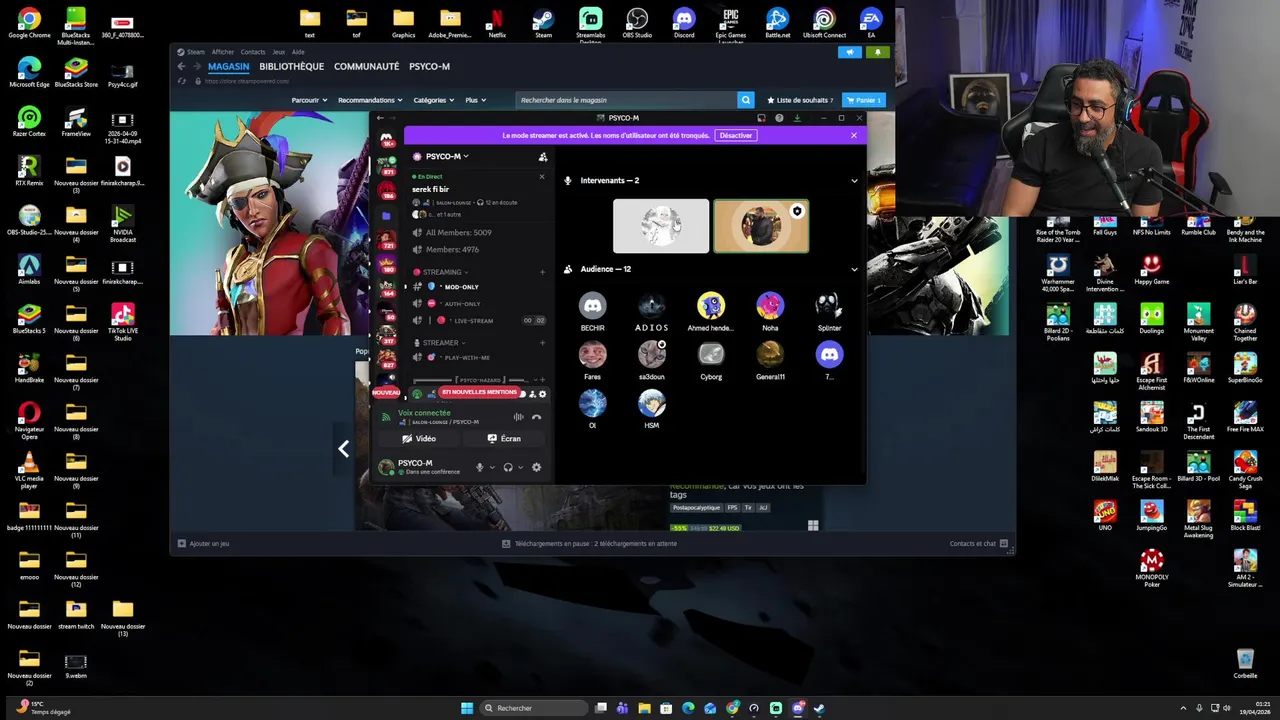Select the Streamlabs Desktop shortcut
The height and width of the screenshot is (720, 1280).
click(x=591, y=25)
